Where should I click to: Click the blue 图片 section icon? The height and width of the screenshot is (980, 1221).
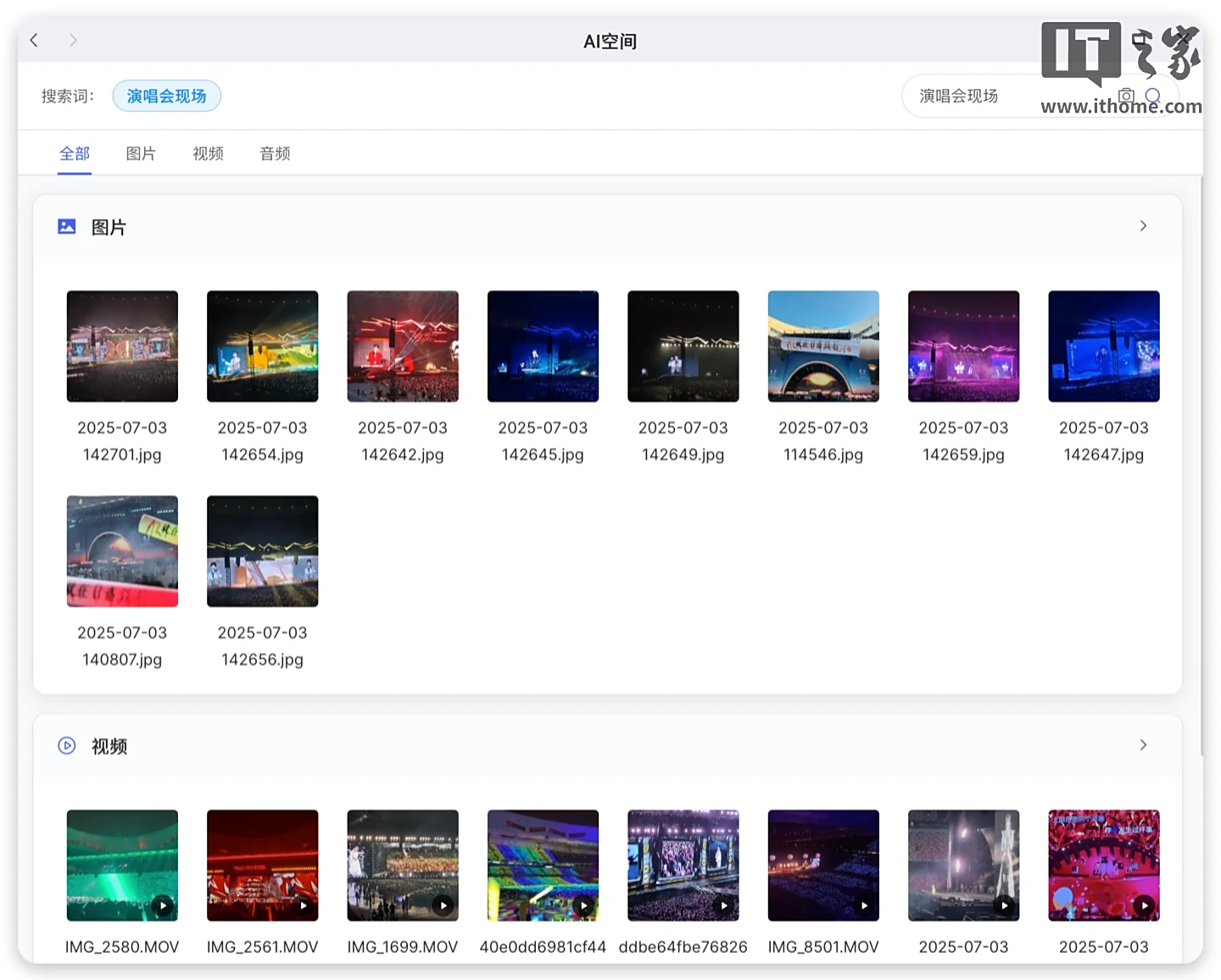pos(67,226)
